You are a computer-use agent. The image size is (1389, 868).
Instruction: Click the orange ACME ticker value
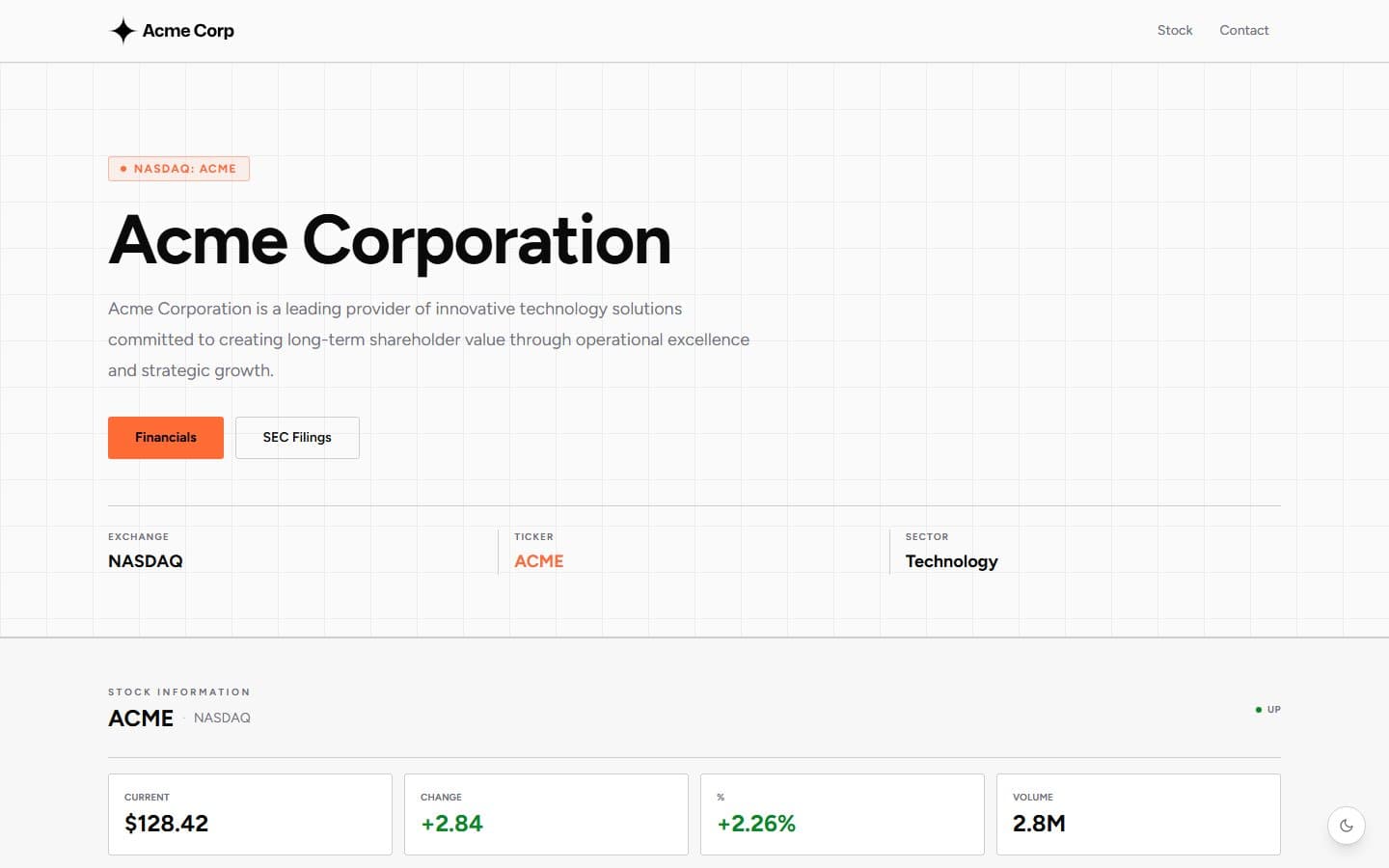click(538, 561)
